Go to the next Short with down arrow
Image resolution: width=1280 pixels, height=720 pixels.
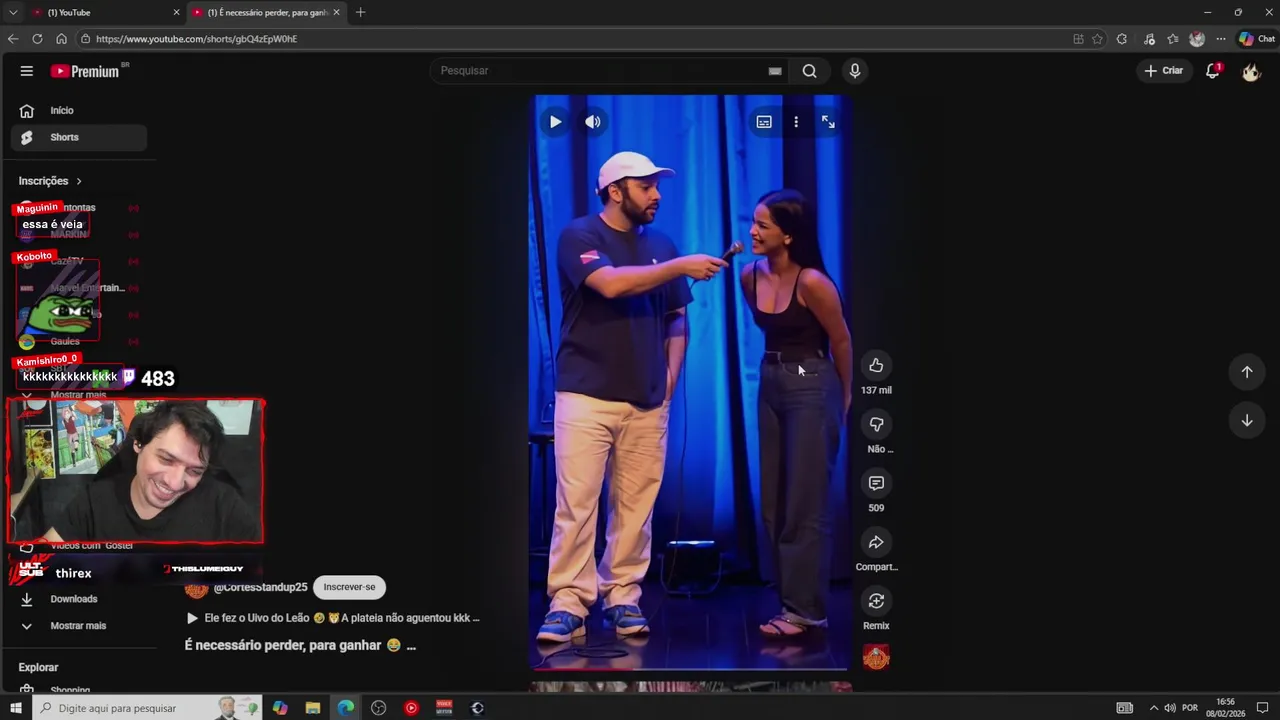1247,420
